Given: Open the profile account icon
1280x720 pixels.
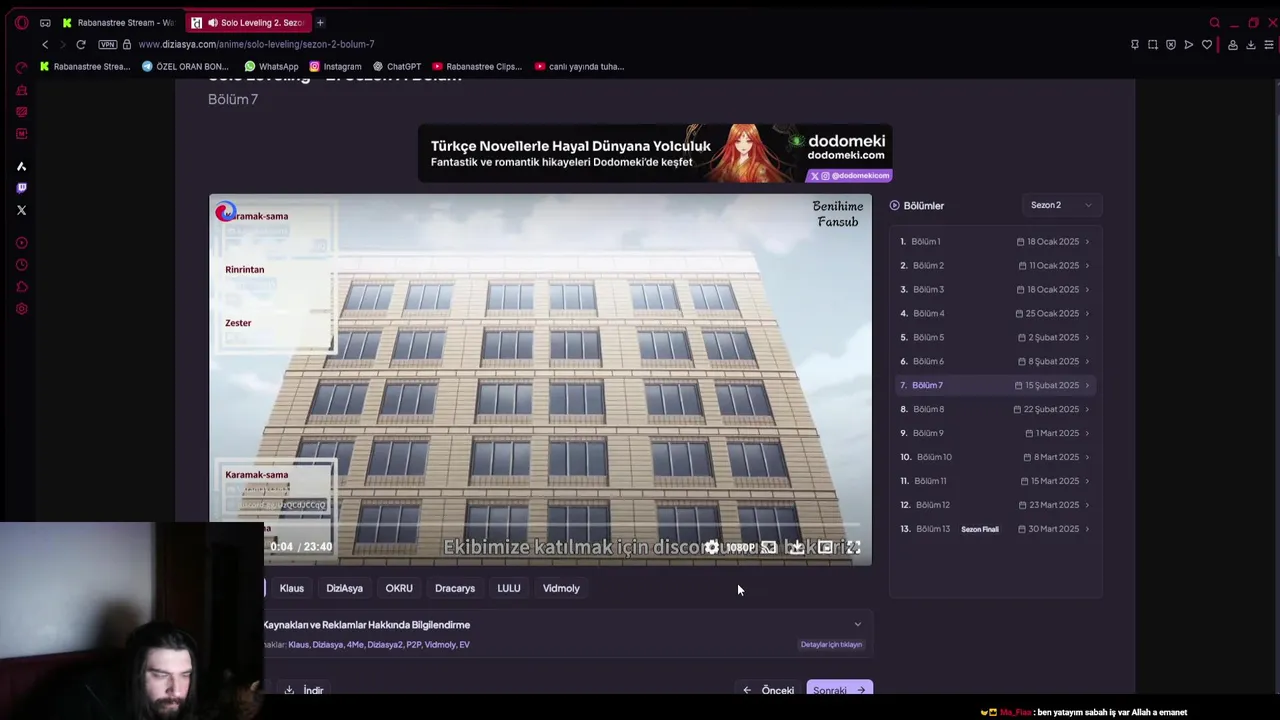Looking at the screenshot, I should [x=1232, y=44].
